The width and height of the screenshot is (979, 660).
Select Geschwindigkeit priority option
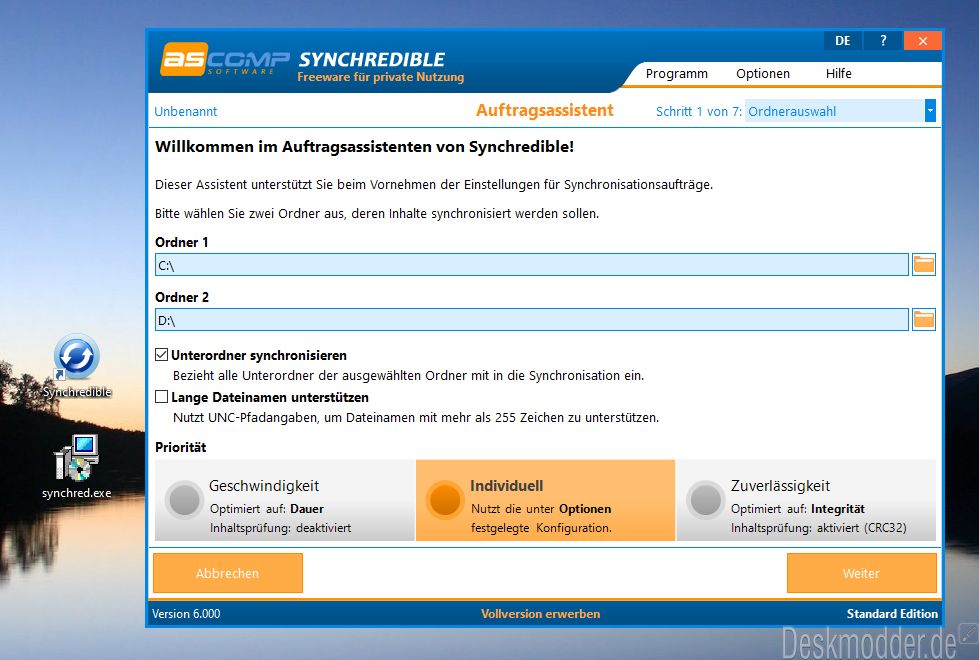(285, 500)
